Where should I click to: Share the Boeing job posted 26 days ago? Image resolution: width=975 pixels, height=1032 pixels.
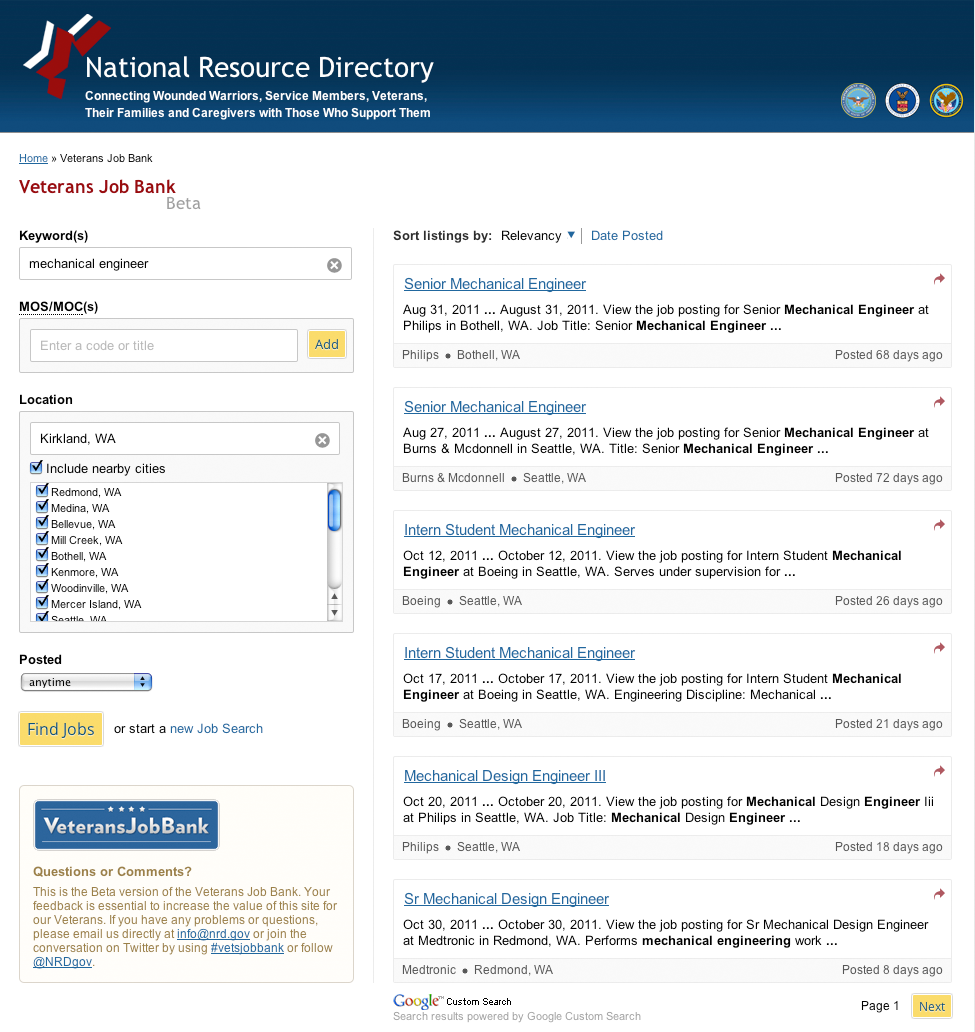point(939,525)
